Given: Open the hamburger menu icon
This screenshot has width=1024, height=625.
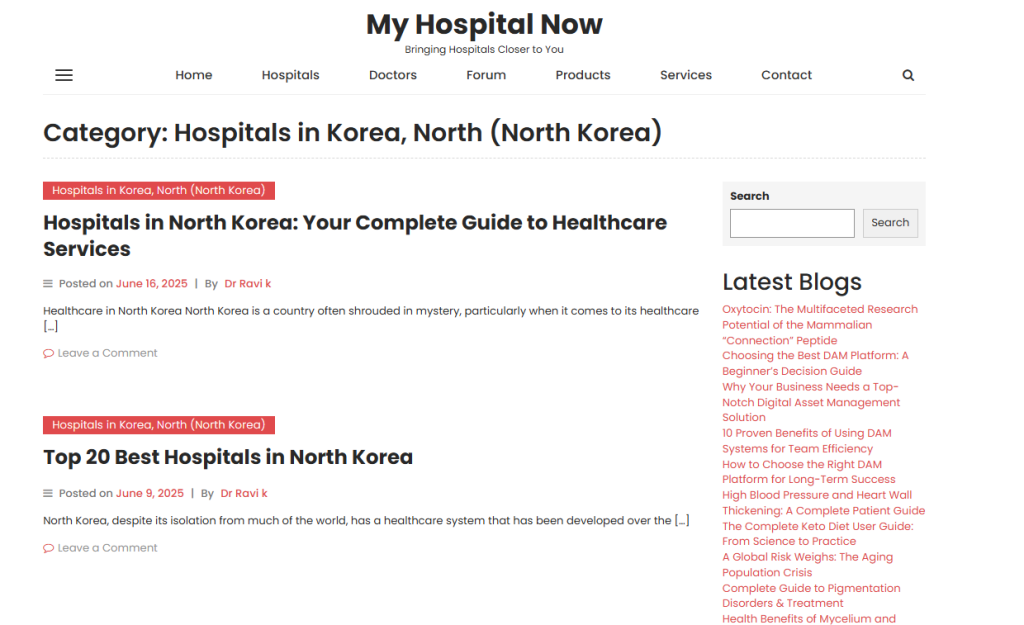Looking at the screenshot, I should (64, 75).
